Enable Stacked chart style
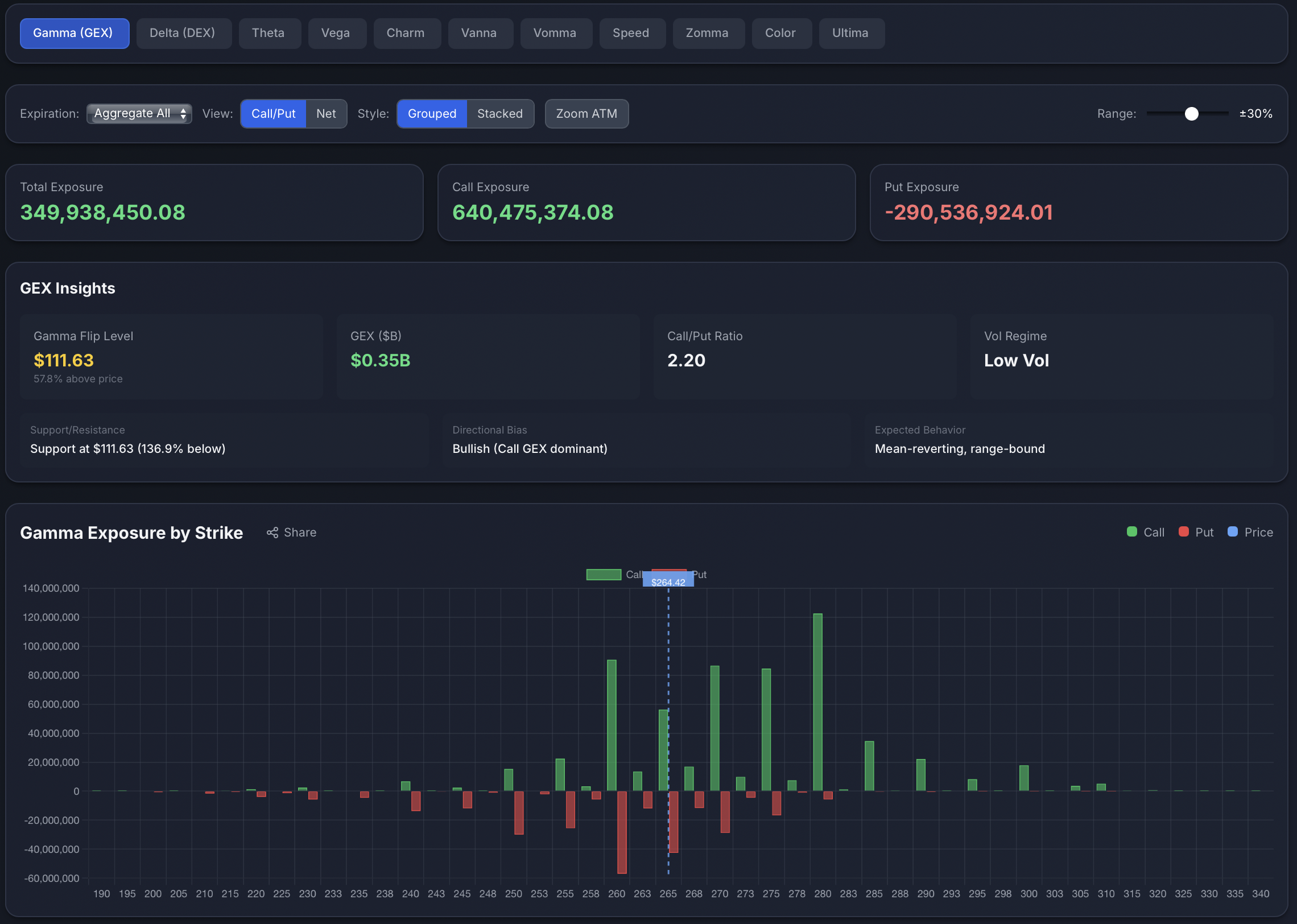The height and width of the screenshot is (924, 1297). (x=500, y=113)
